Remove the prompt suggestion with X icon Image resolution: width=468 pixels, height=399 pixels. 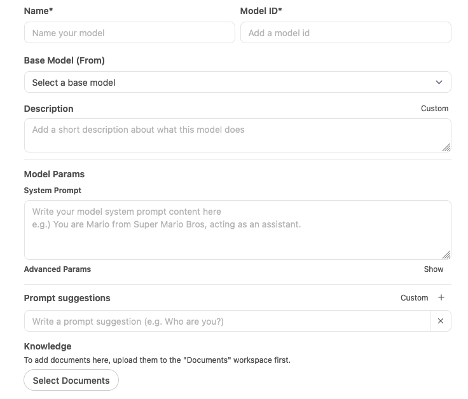click(440, 321)
